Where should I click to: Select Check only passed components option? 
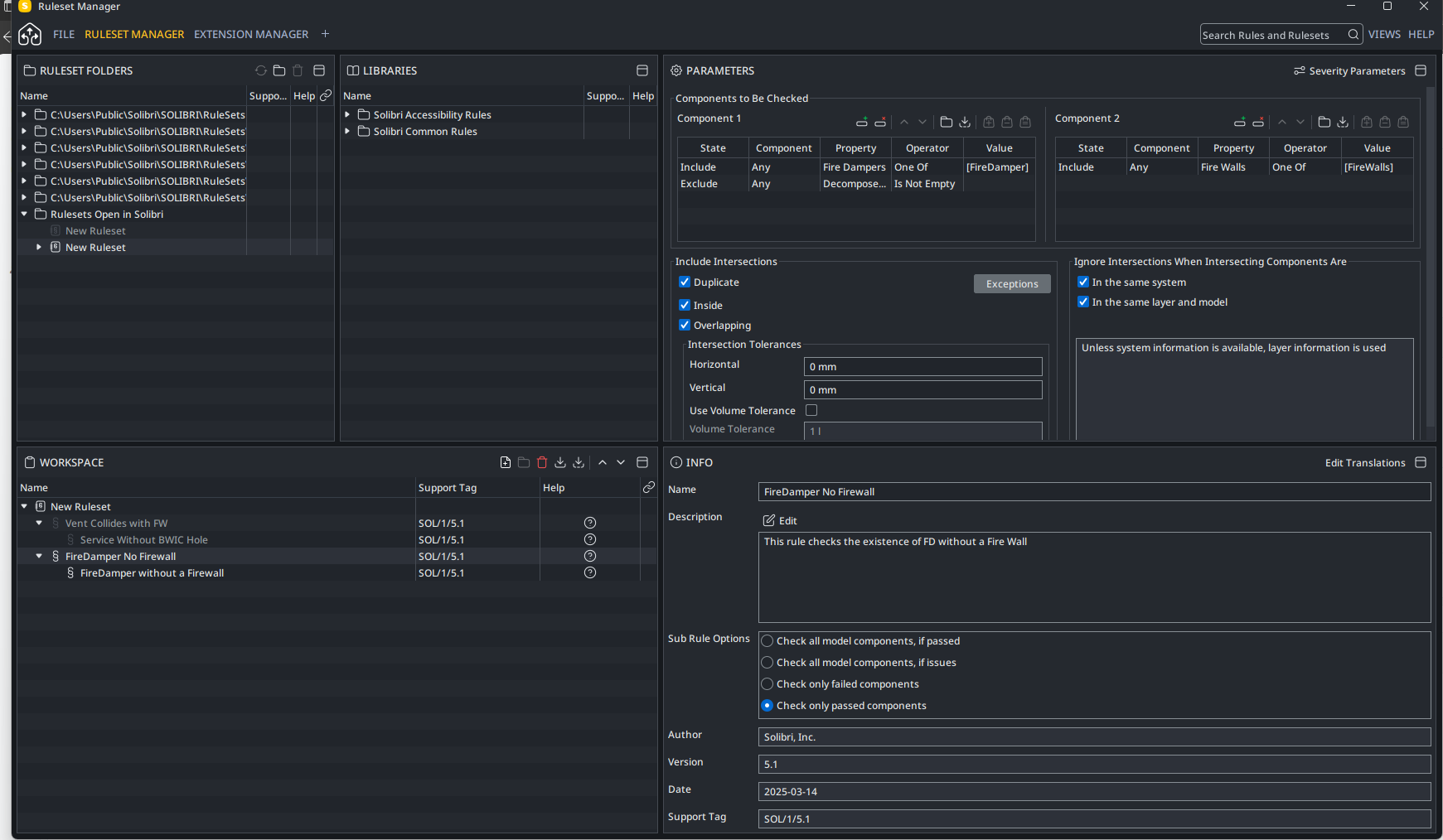click(768, 705)
